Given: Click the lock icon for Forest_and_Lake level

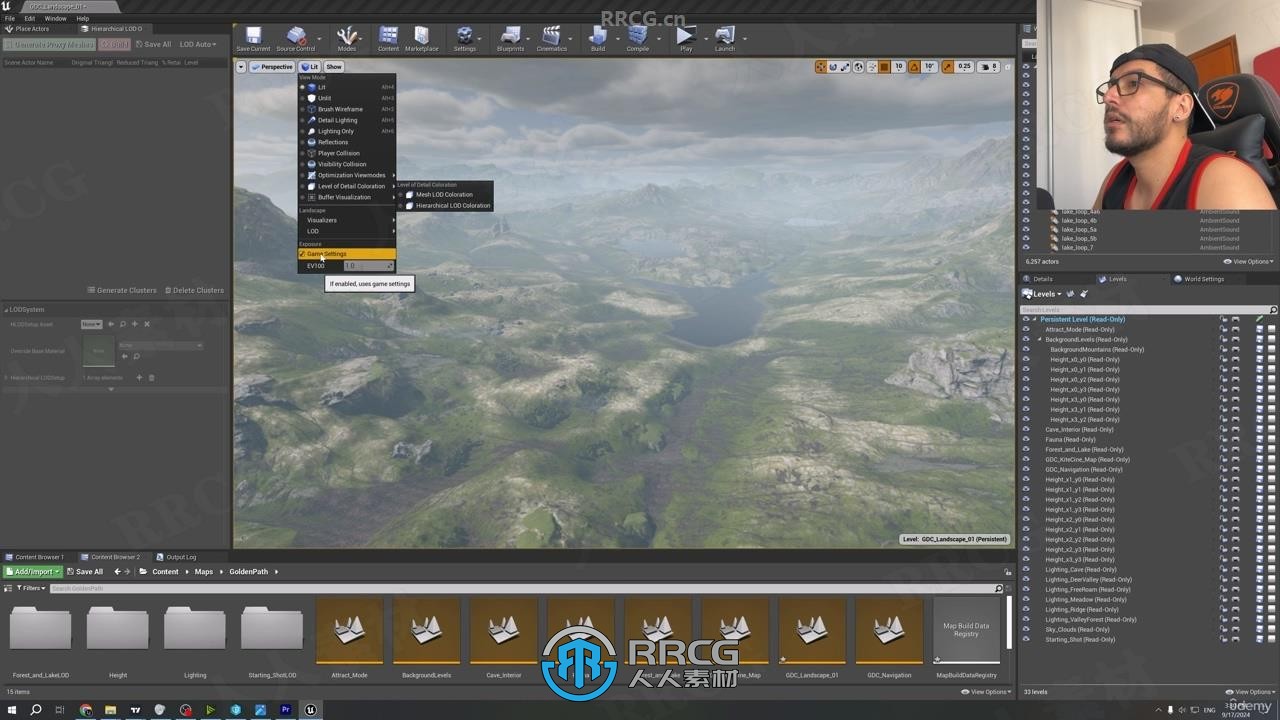Looking at the screenshot, I should click(1224, 449).
